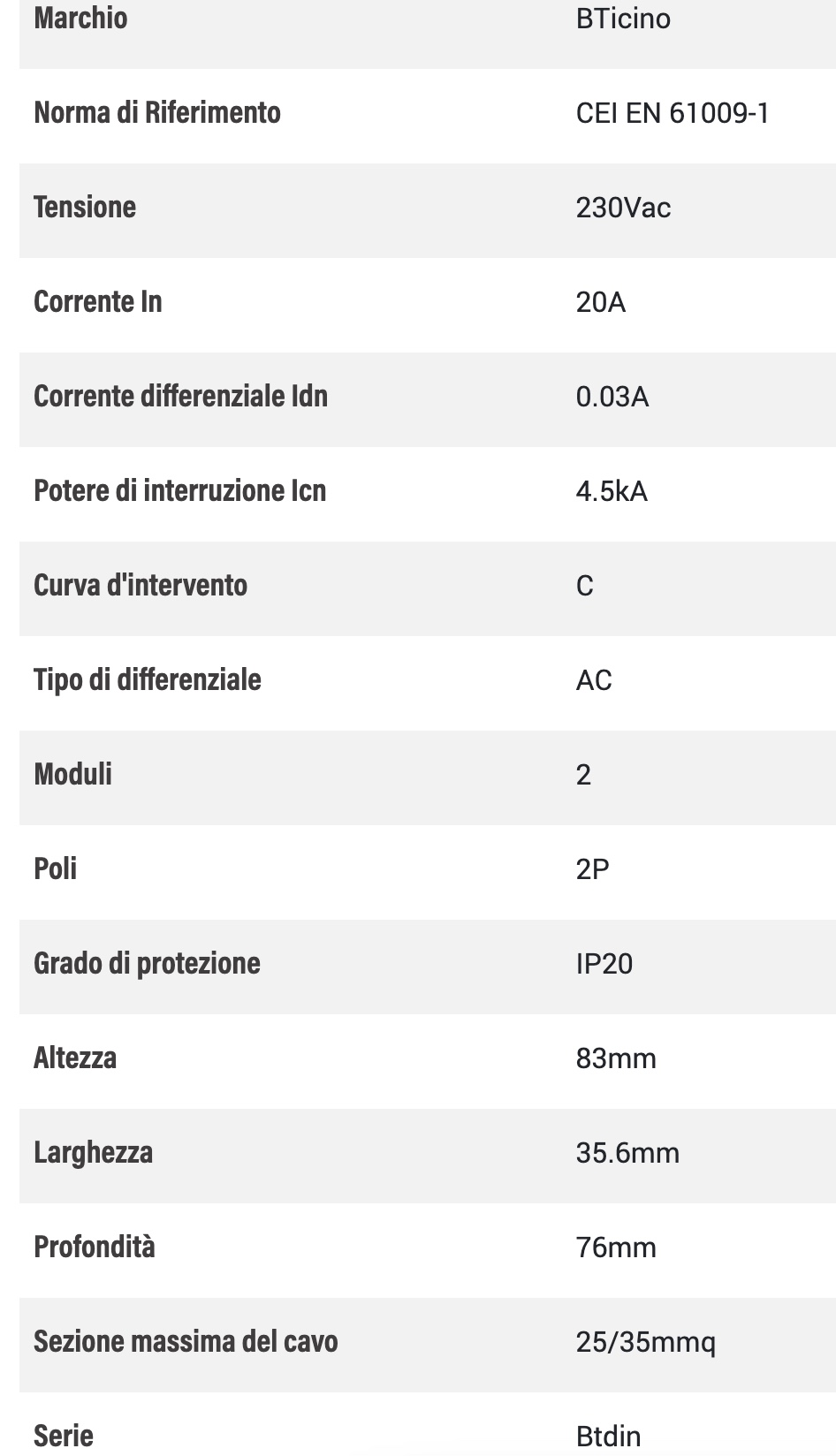This screenshot has height=1456, width=836.
Task: Click the Potere di interruzione Icn label
Action: click(179, 491)
